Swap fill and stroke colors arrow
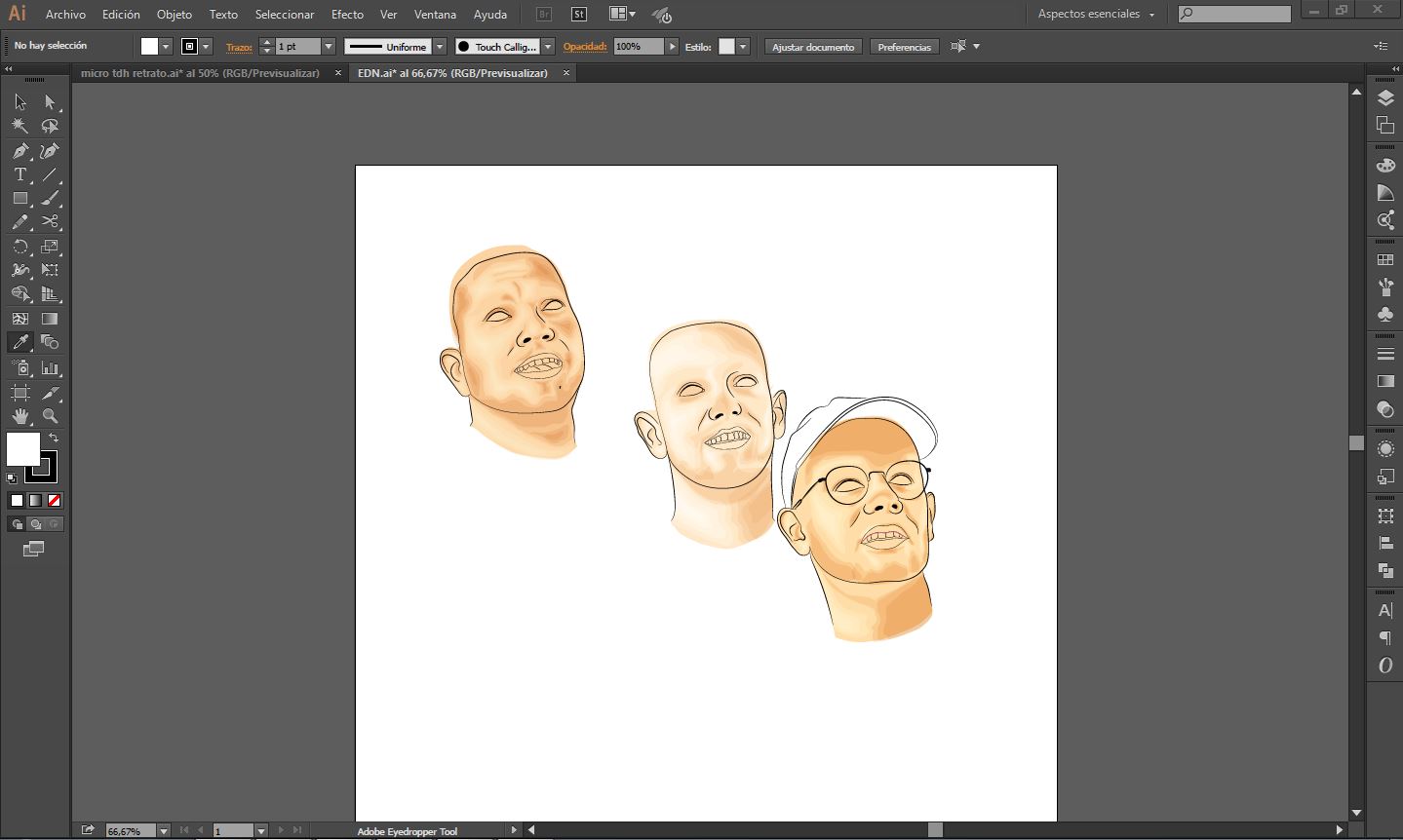The height and width of the screenshot is (840, 1403). click(x=55, y=439)
